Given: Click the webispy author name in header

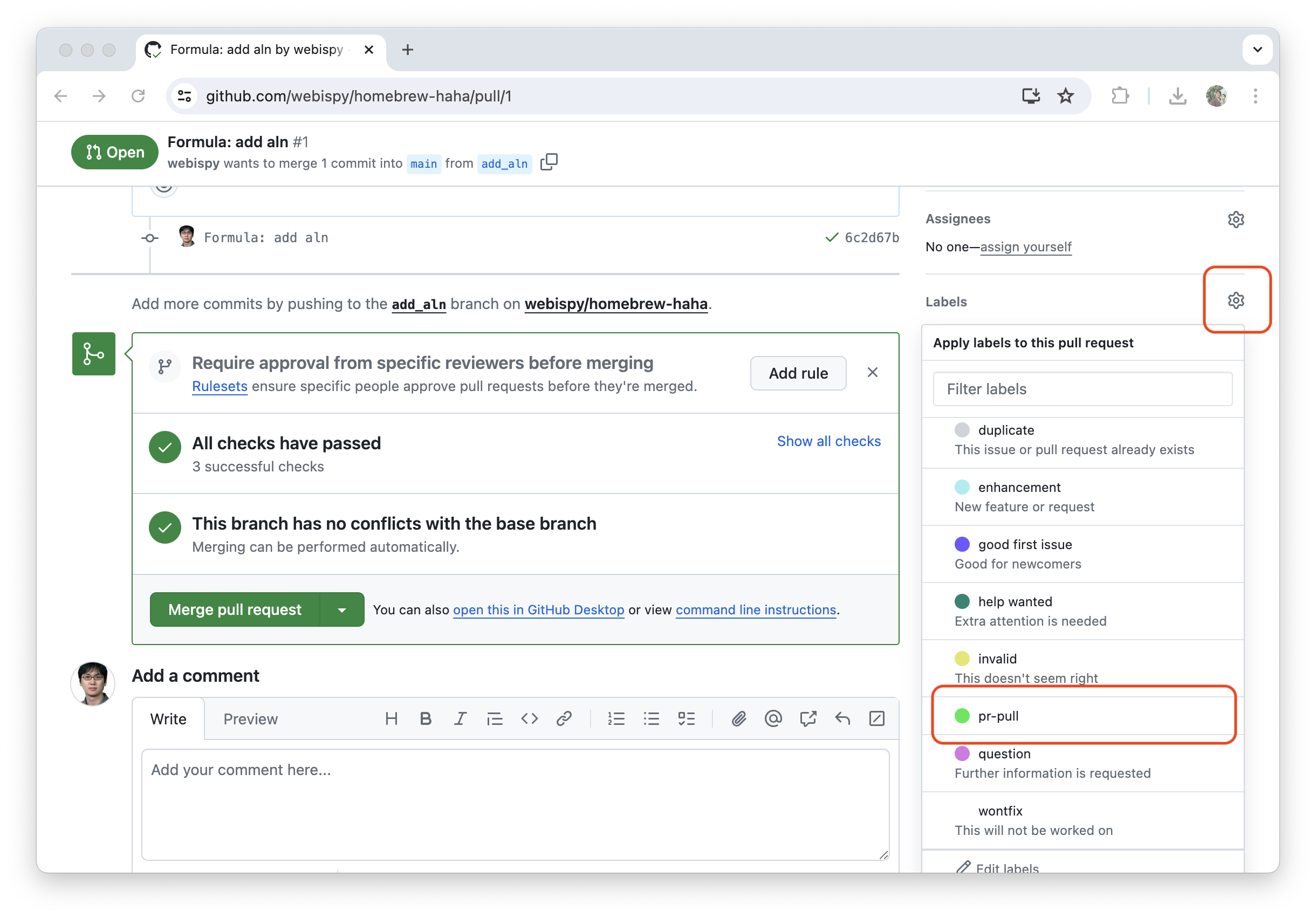Looking at the screenshot, I should tap(193, 163).
